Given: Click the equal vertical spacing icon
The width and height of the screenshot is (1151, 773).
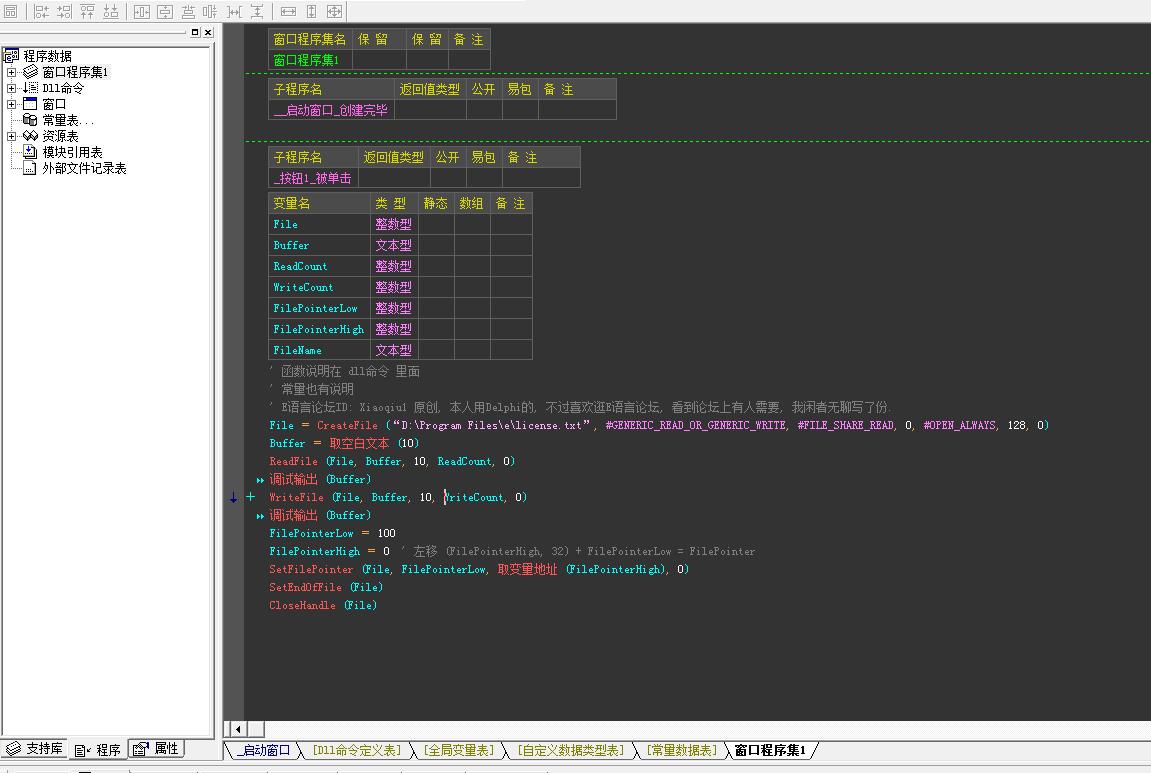Looking at the screenshot, I should click(257, 12).
